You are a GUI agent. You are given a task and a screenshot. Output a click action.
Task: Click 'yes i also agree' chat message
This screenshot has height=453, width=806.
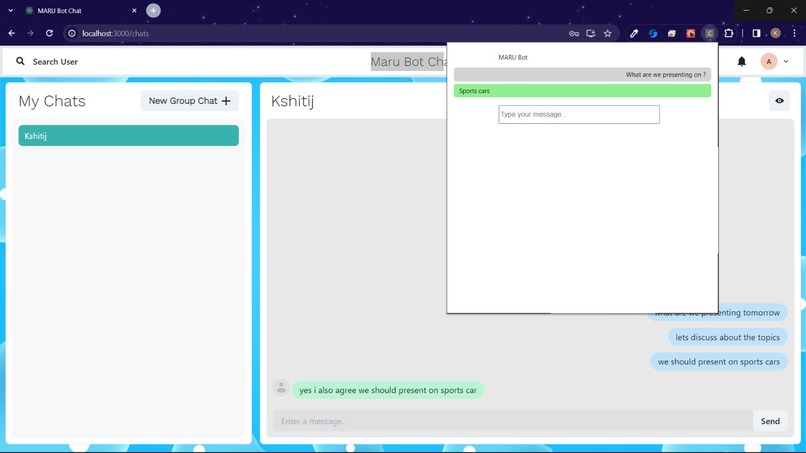(388, 390)
